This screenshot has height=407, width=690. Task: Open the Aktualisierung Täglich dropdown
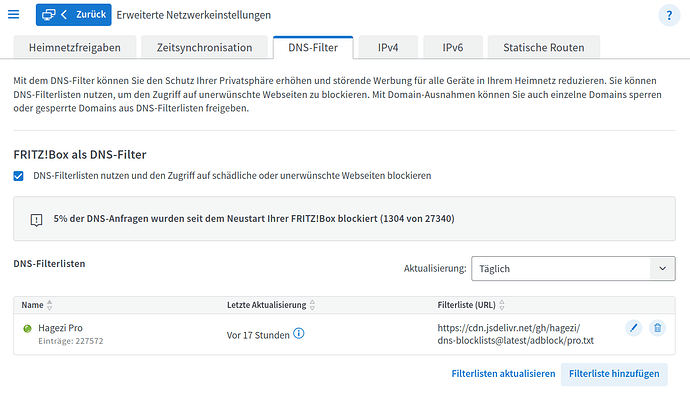[573, 268]
